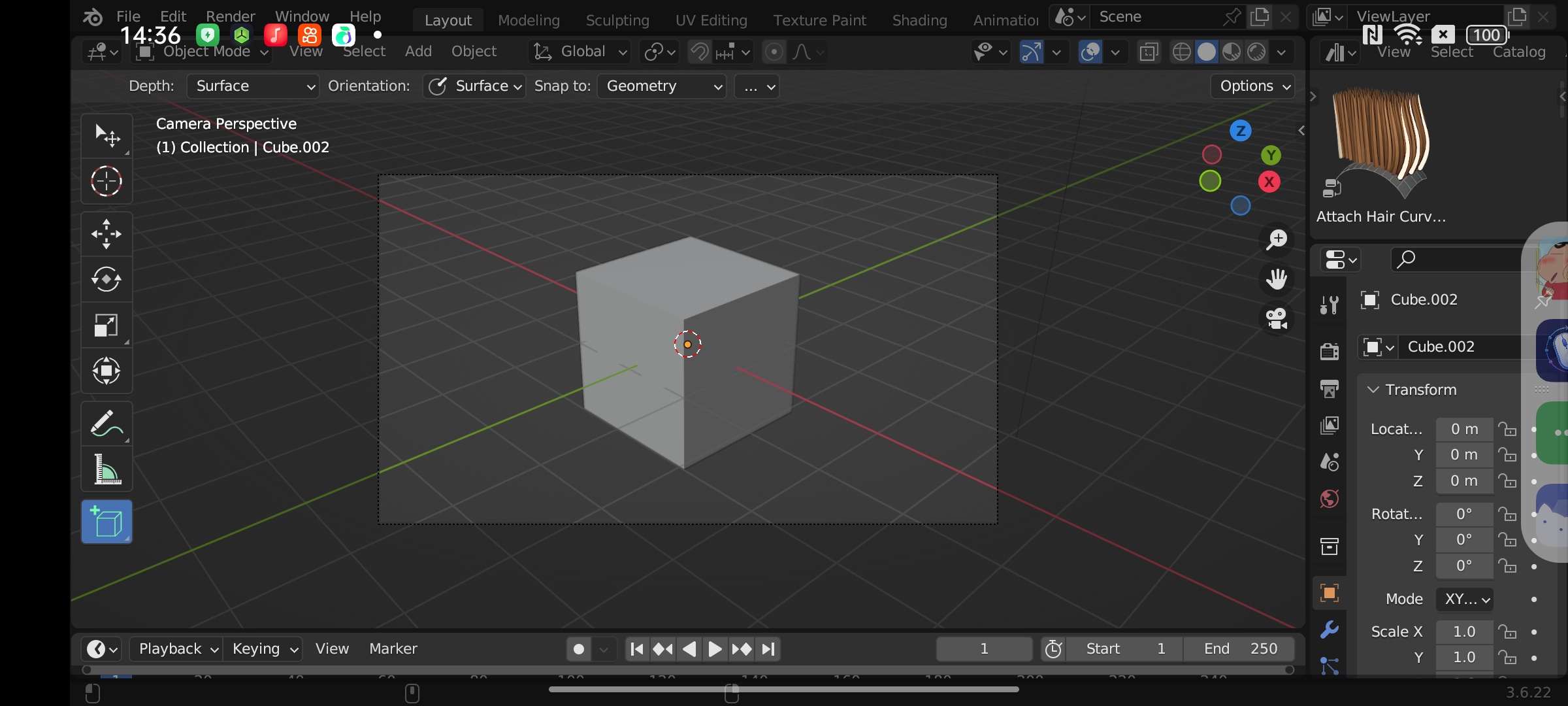
Task: Open the Depth Surface dropdown
Action: [x=253, y=86]
